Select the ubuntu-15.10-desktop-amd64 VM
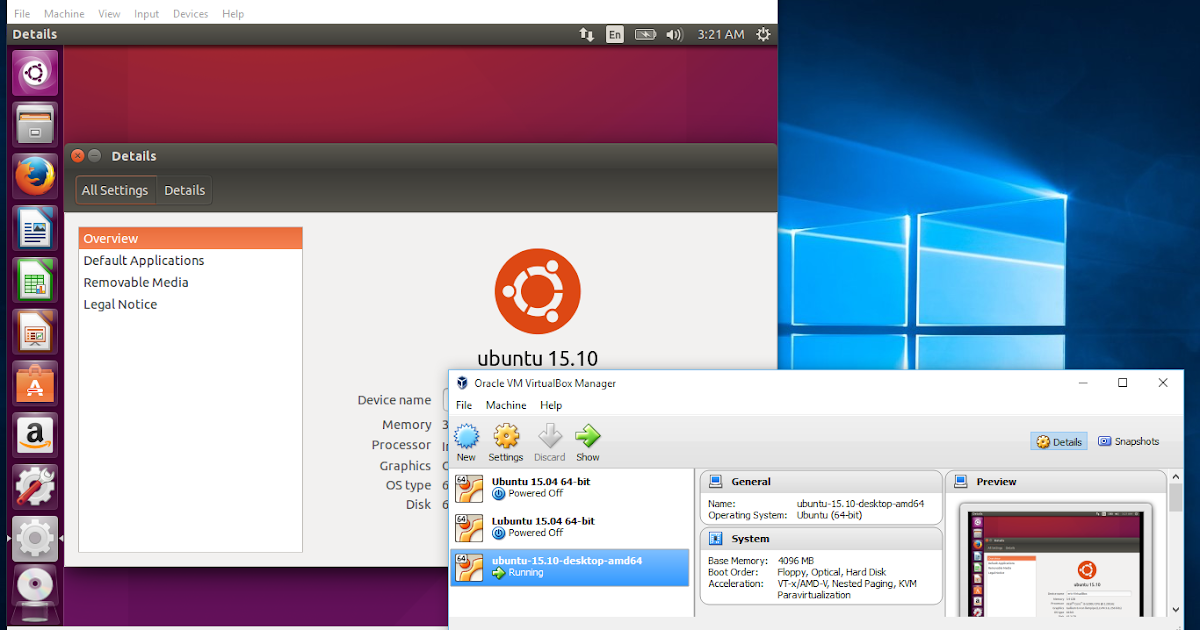Screen dimensions: 1200x630 570,567
